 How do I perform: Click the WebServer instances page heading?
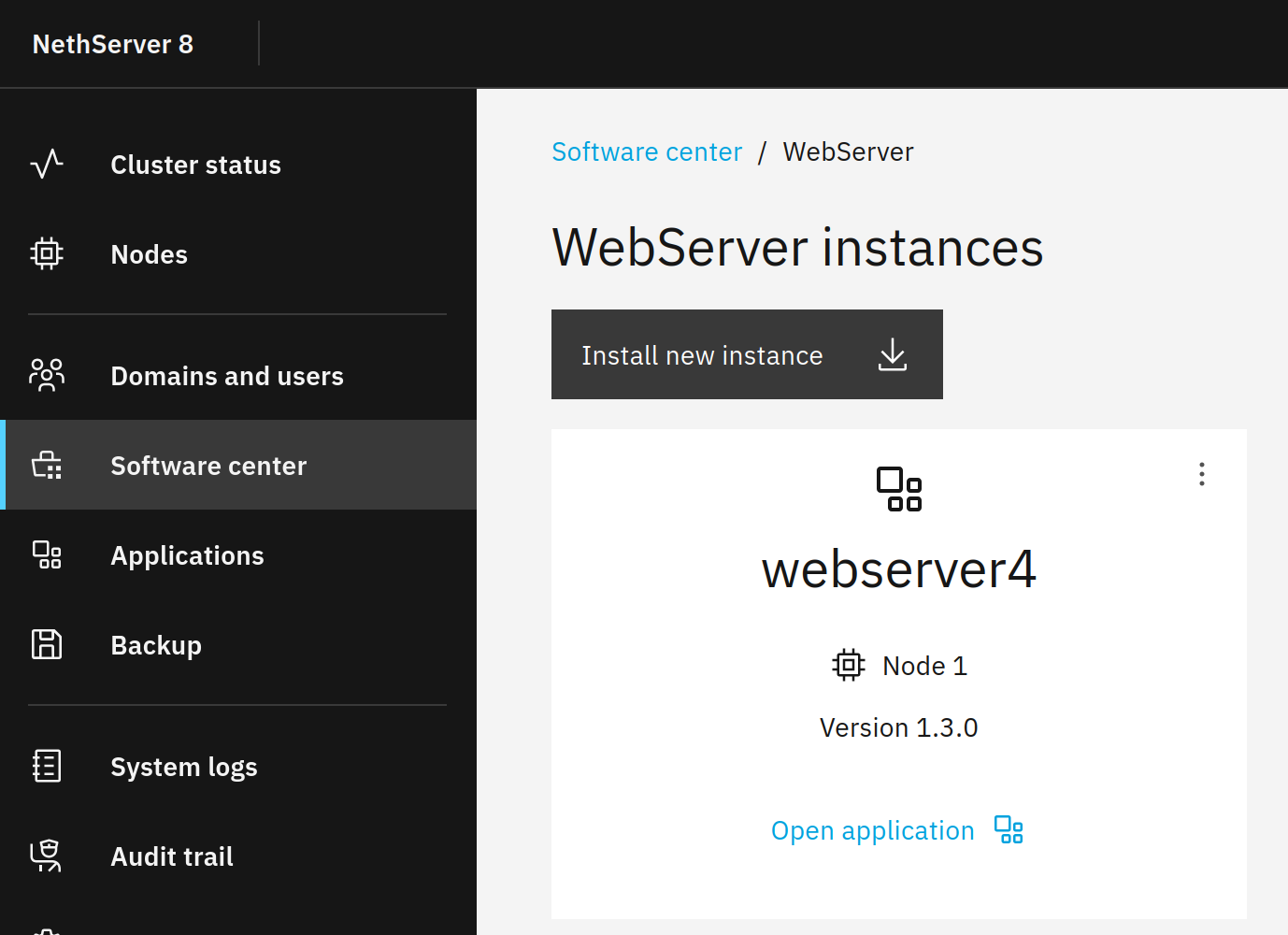[x=797, y=248]
